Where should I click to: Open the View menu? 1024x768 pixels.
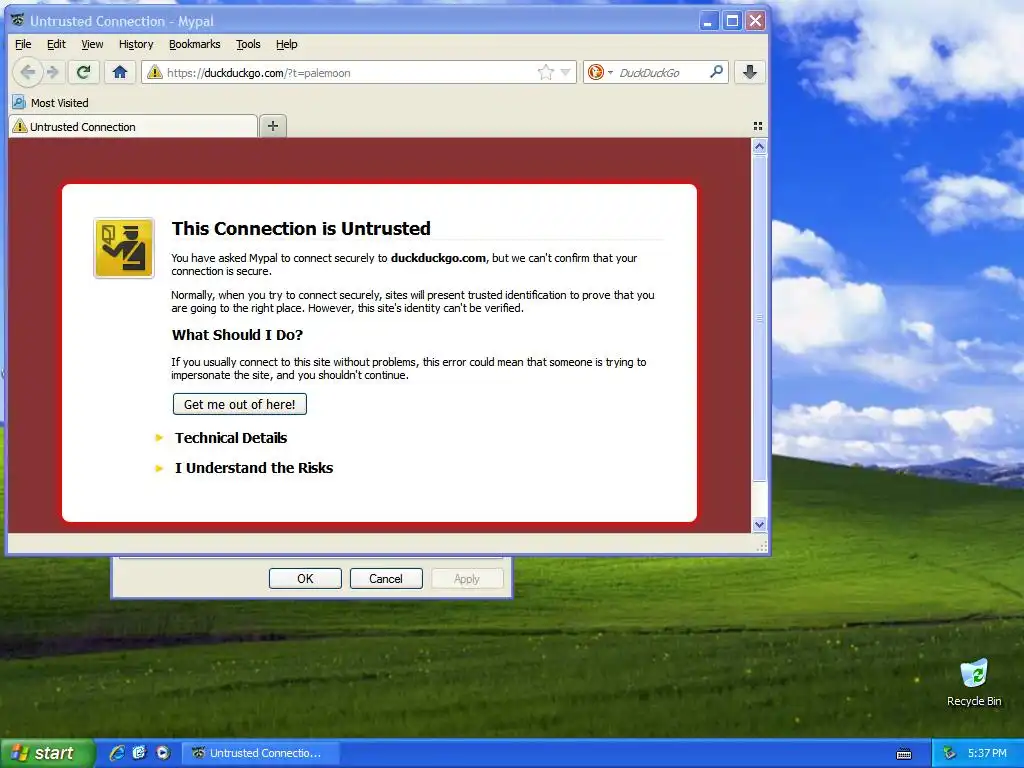pos(92,44)
